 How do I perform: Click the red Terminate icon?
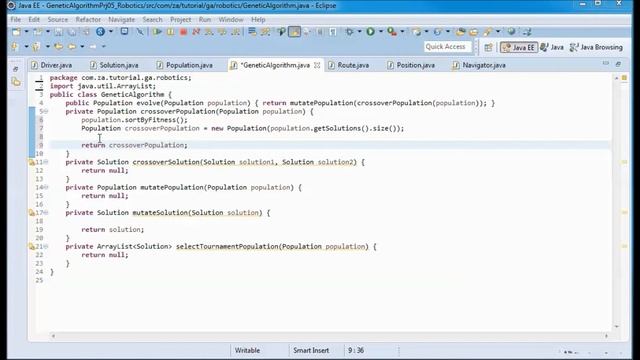point(183,32)
